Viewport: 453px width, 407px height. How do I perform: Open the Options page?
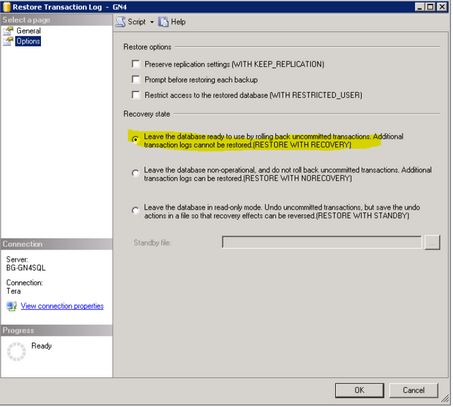28,41
